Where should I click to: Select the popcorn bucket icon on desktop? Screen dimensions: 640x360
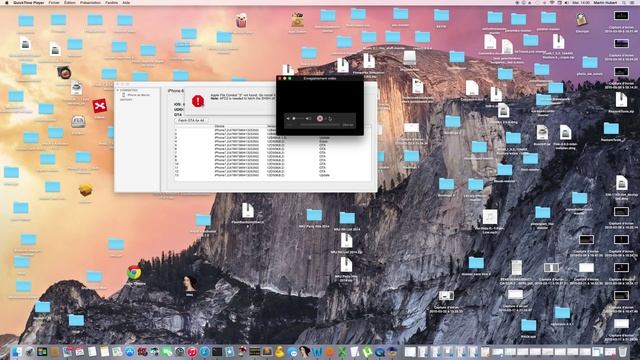point(241,20)
